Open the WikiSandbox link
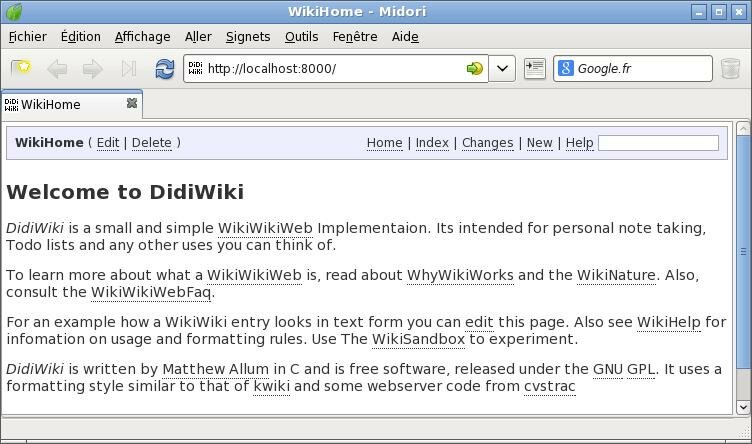This screenshot has width=752, height=444. coord(418,339)
